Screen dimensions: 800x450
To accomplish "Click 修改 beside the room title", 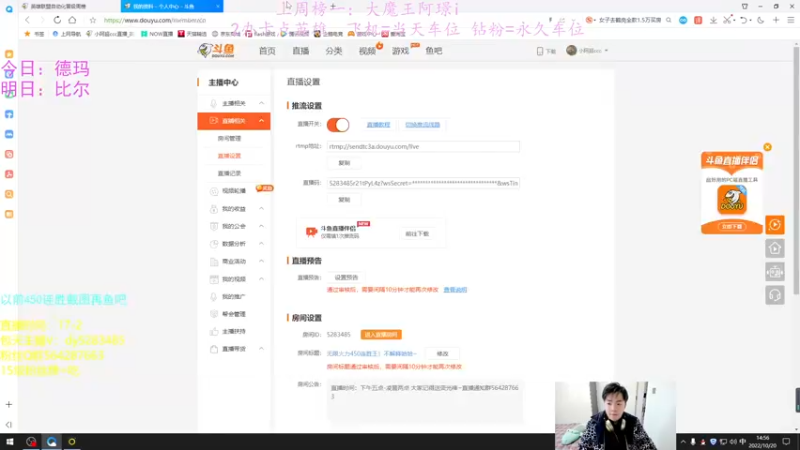I will (442, 354).
